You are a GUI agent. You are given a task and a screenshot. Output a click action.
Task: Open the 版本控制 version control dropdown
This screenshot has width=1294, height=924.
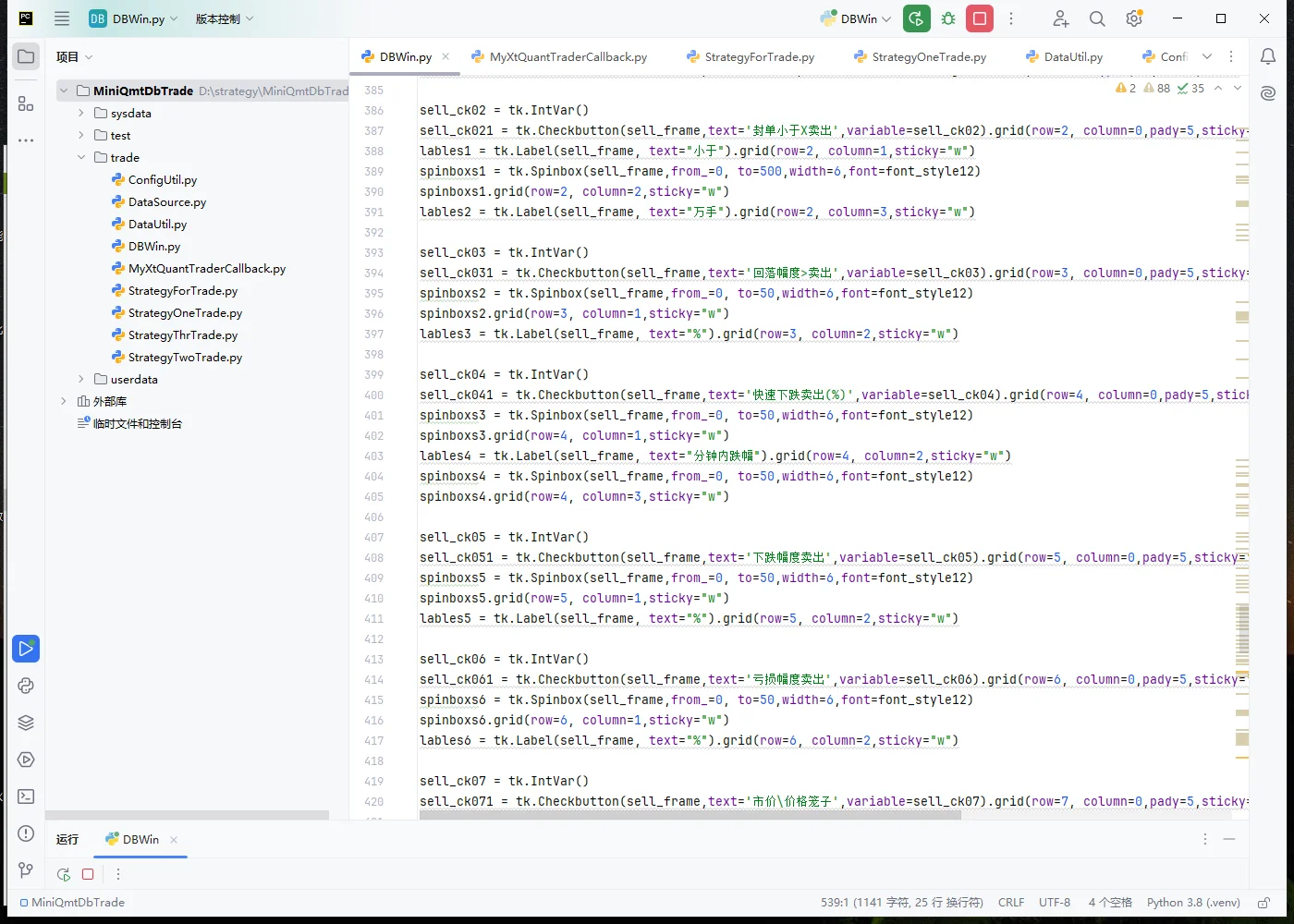point(224,18)
